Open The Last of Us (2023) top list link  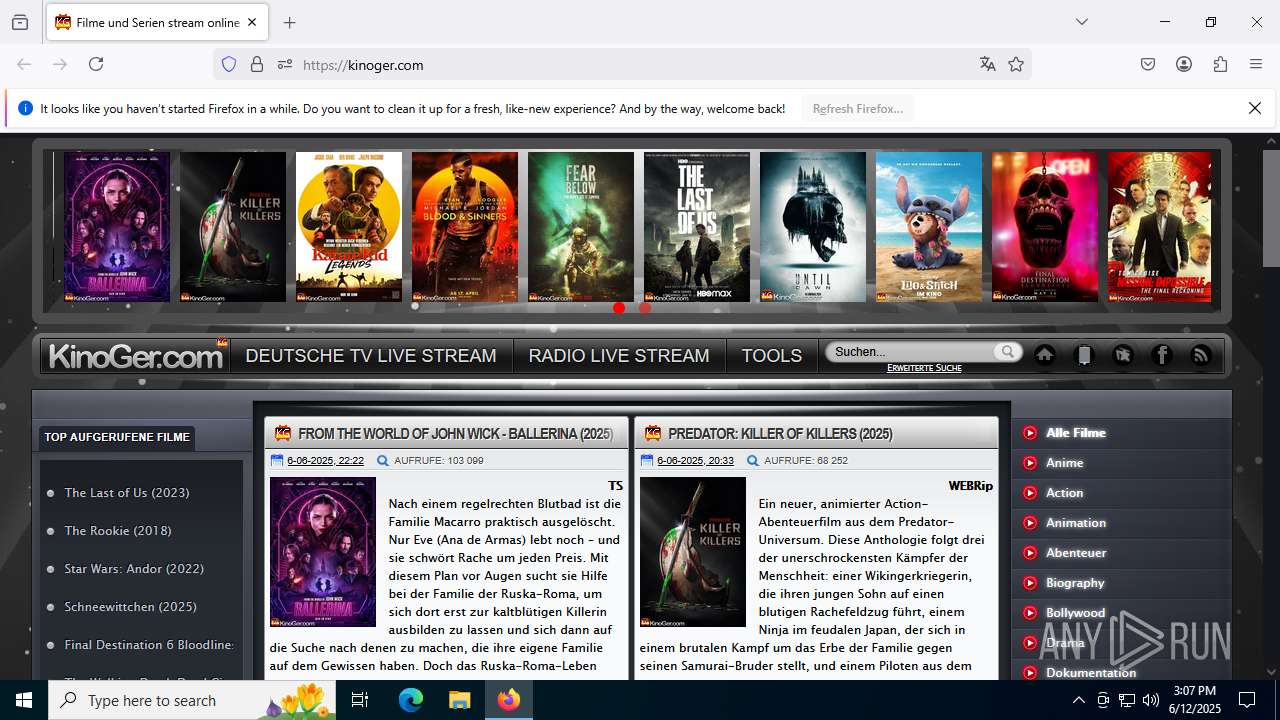pos(127,493)
